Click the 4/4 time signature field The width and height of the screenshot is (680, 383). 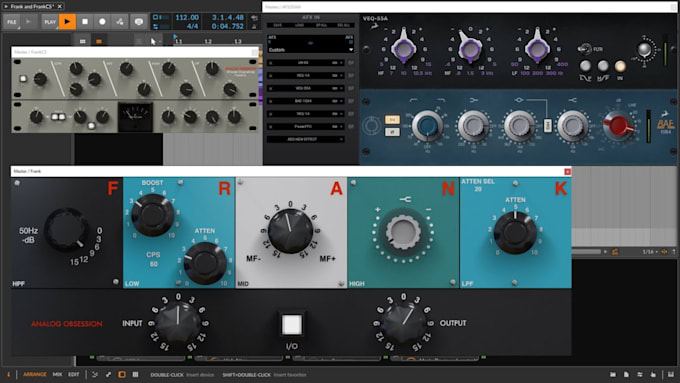192,26
